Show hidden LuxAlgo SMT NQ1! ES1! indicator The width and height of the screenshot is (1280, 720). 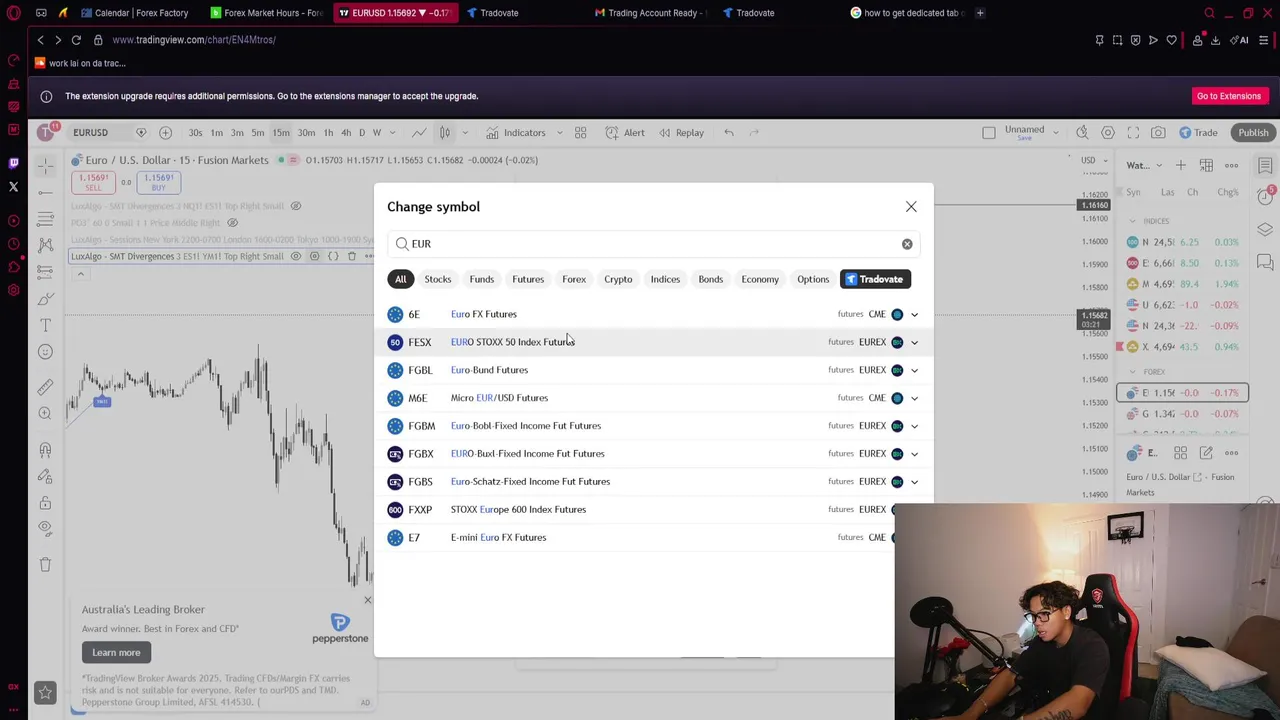pos(295,206)
